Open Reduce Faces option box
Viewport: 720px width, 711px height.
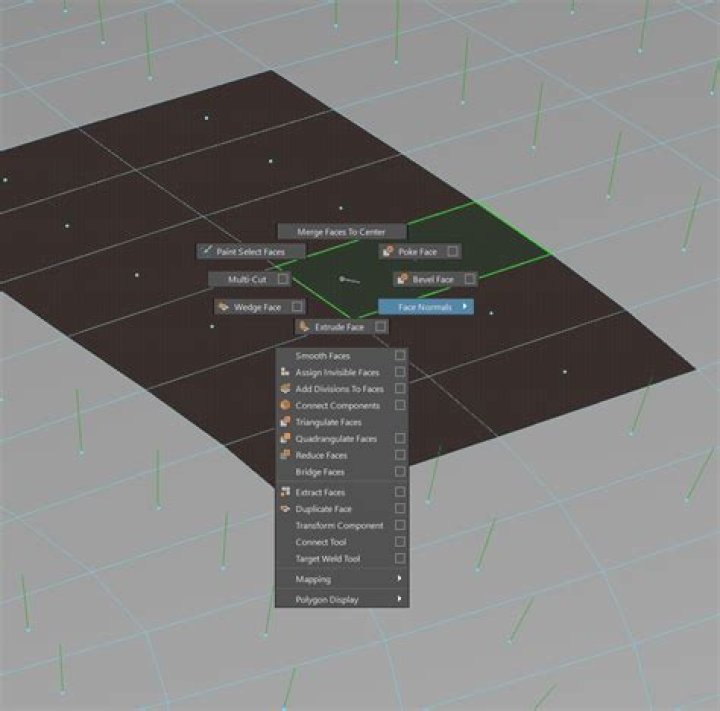tap(400, 455)
